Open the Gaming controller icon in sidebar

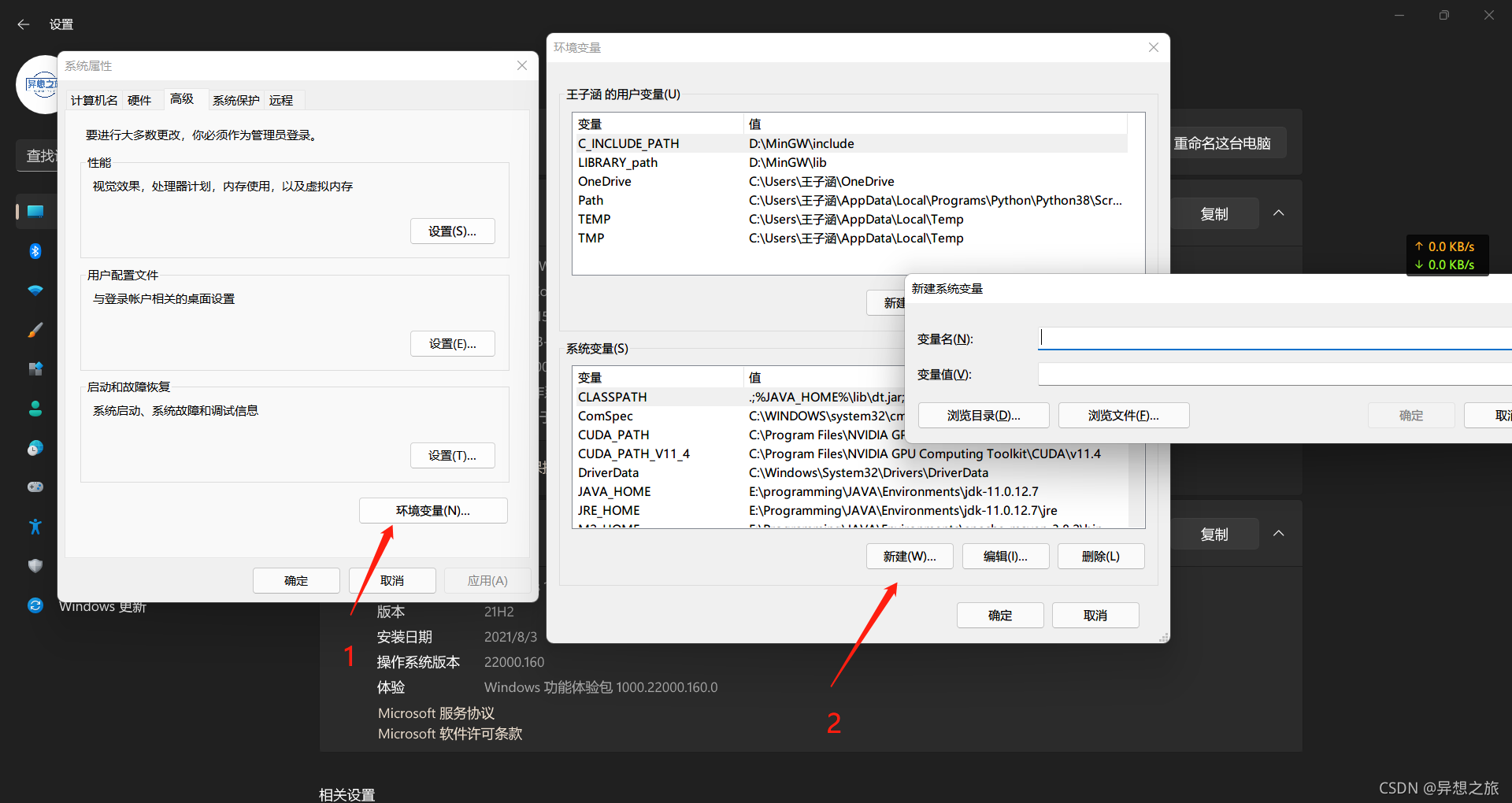point(35,487)
